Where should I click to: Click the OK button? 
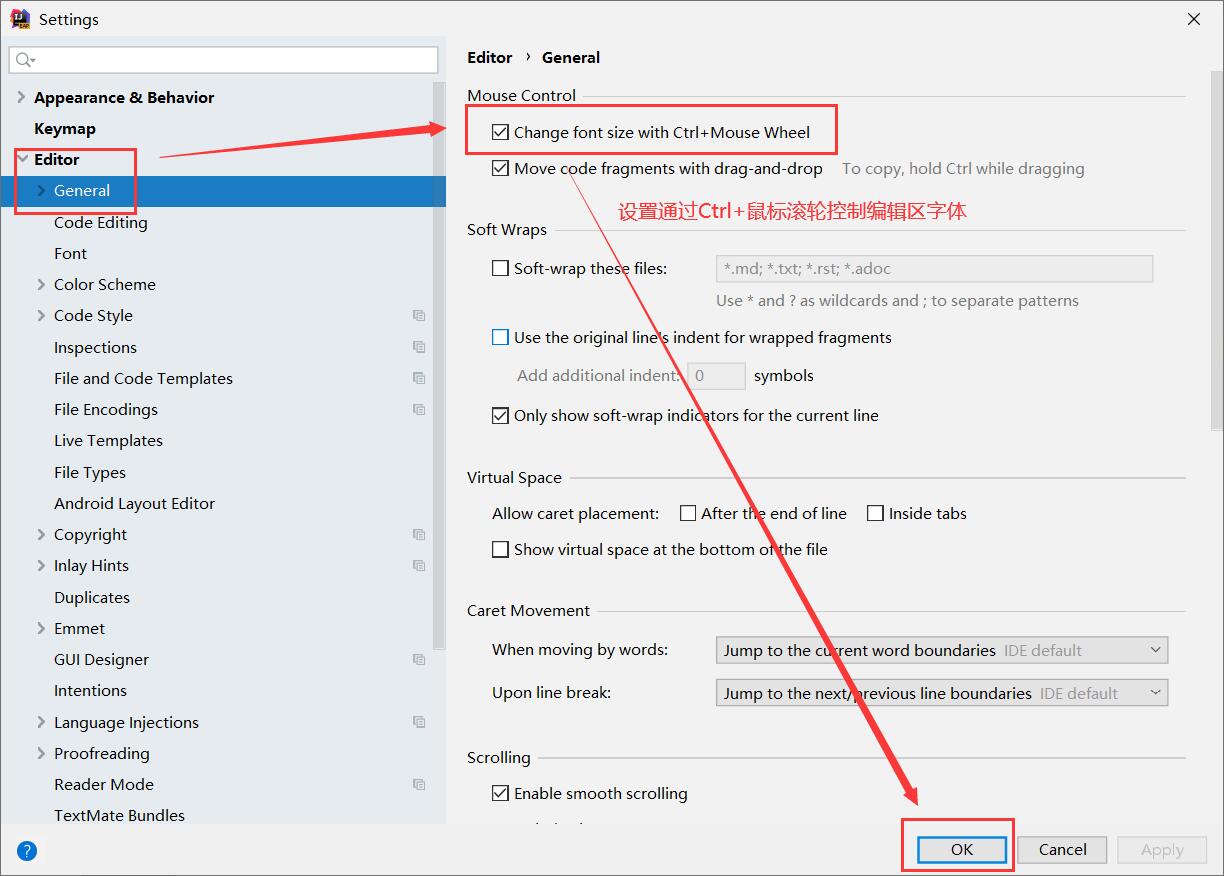pyautogui.click(x=962, y=850)
